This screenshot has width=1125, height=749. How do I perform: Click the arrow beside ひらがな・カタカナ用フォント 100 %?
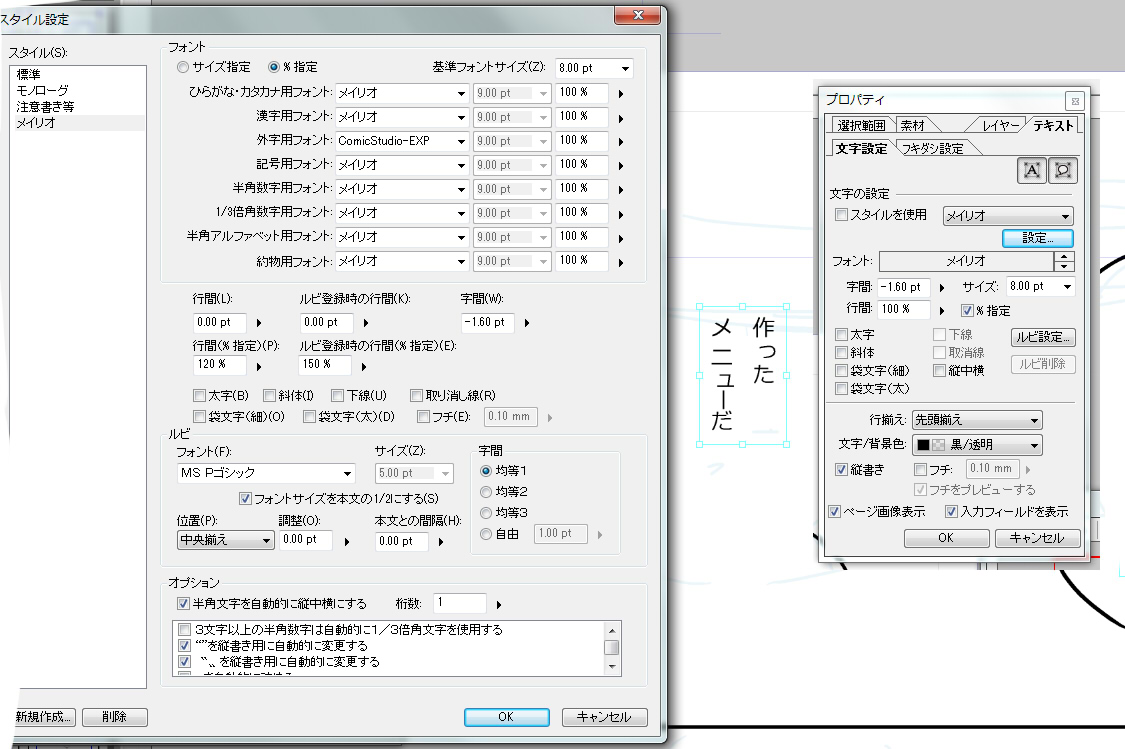click(621, 93)
